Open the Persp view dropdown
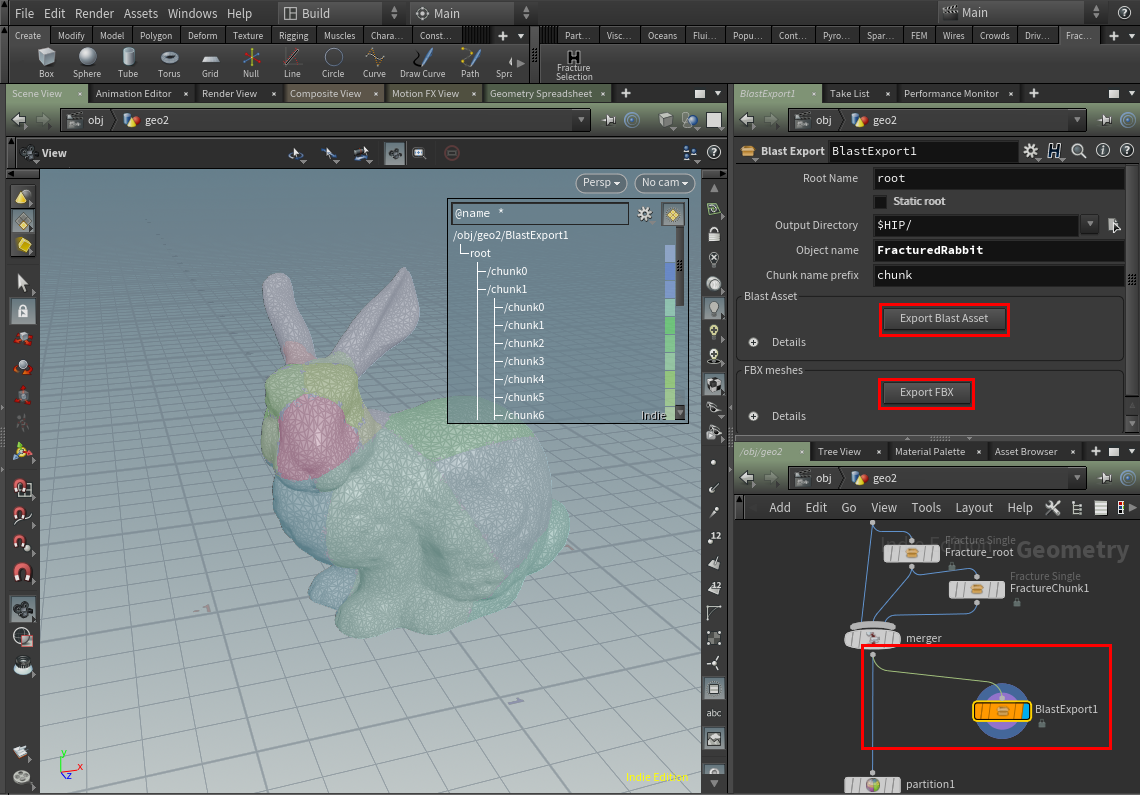This screenshot has height=795, width=1140. pyautogui.click(x=600, y=182)
